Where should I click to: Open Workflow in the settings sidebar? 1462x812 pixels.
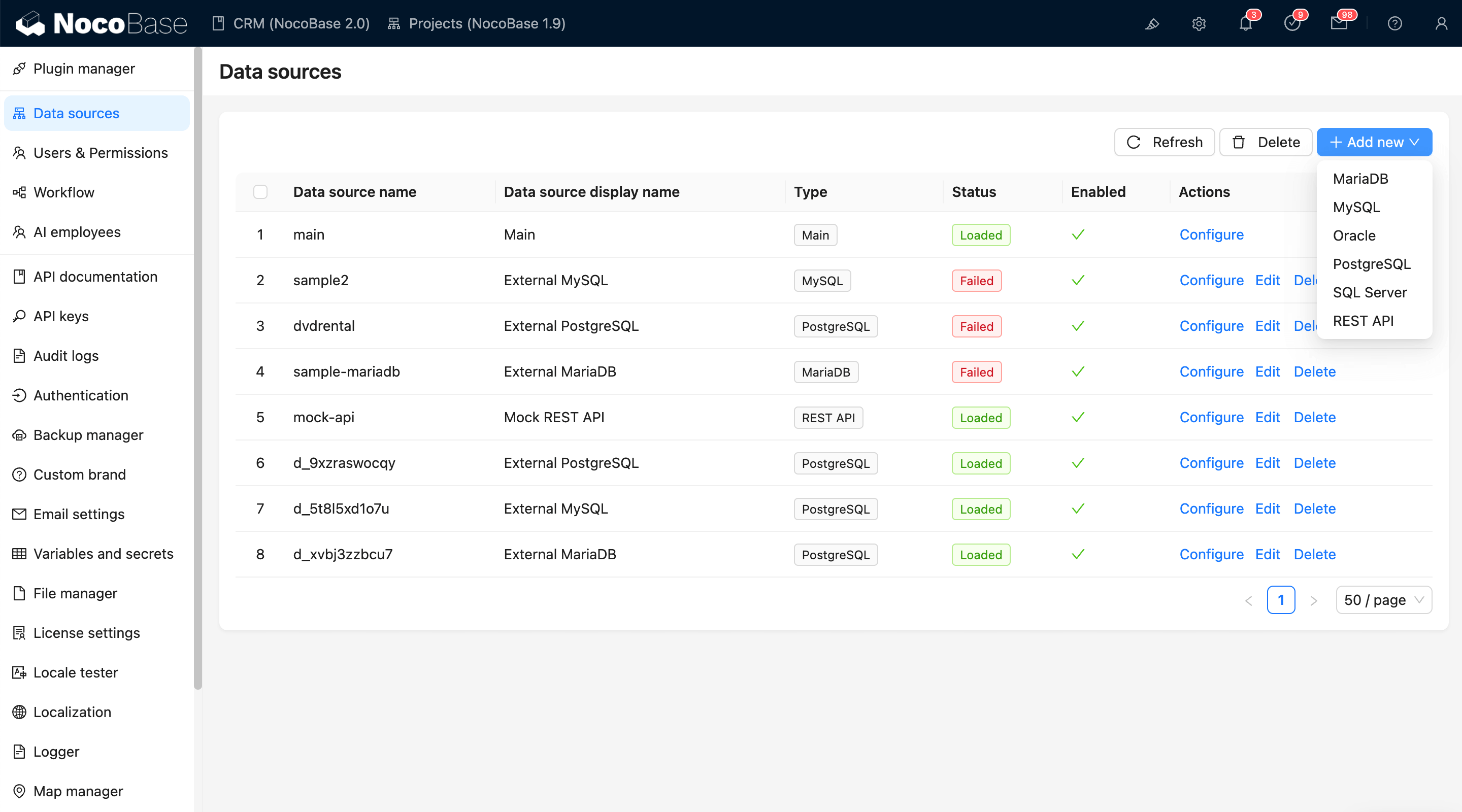point(63,192)
